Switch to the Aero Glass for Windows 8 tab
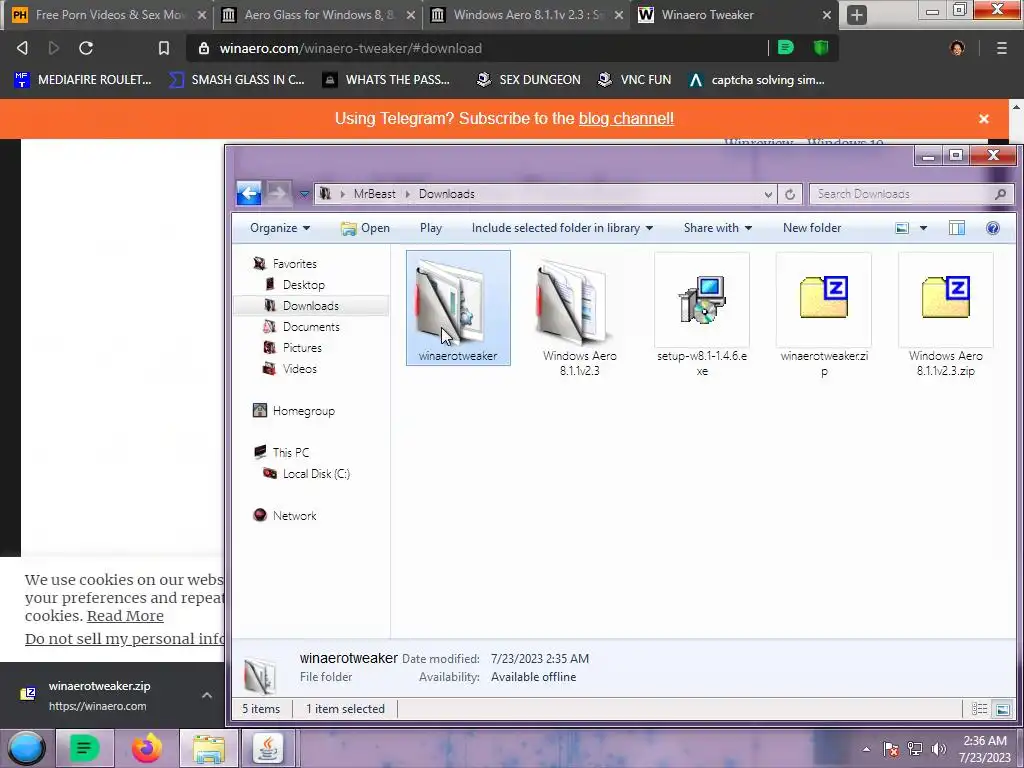The image size is (1024, 768). coord(318,15)
